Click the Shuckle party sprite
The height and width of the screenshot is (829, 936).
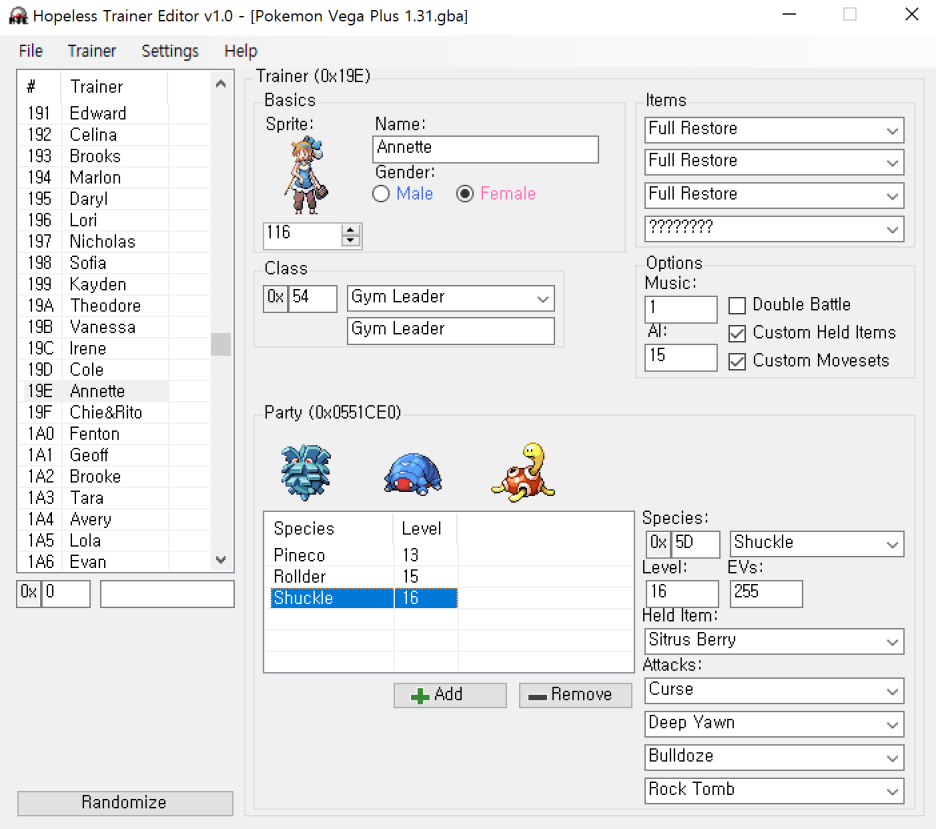[x=524, y=471]
